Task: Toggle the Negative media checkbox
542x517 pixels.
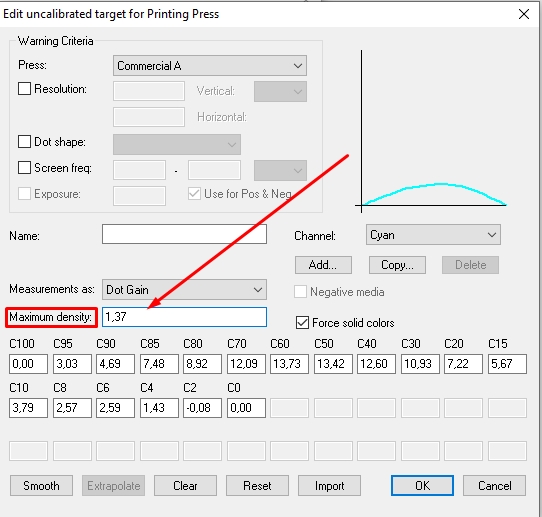Action: click(300, 292)
